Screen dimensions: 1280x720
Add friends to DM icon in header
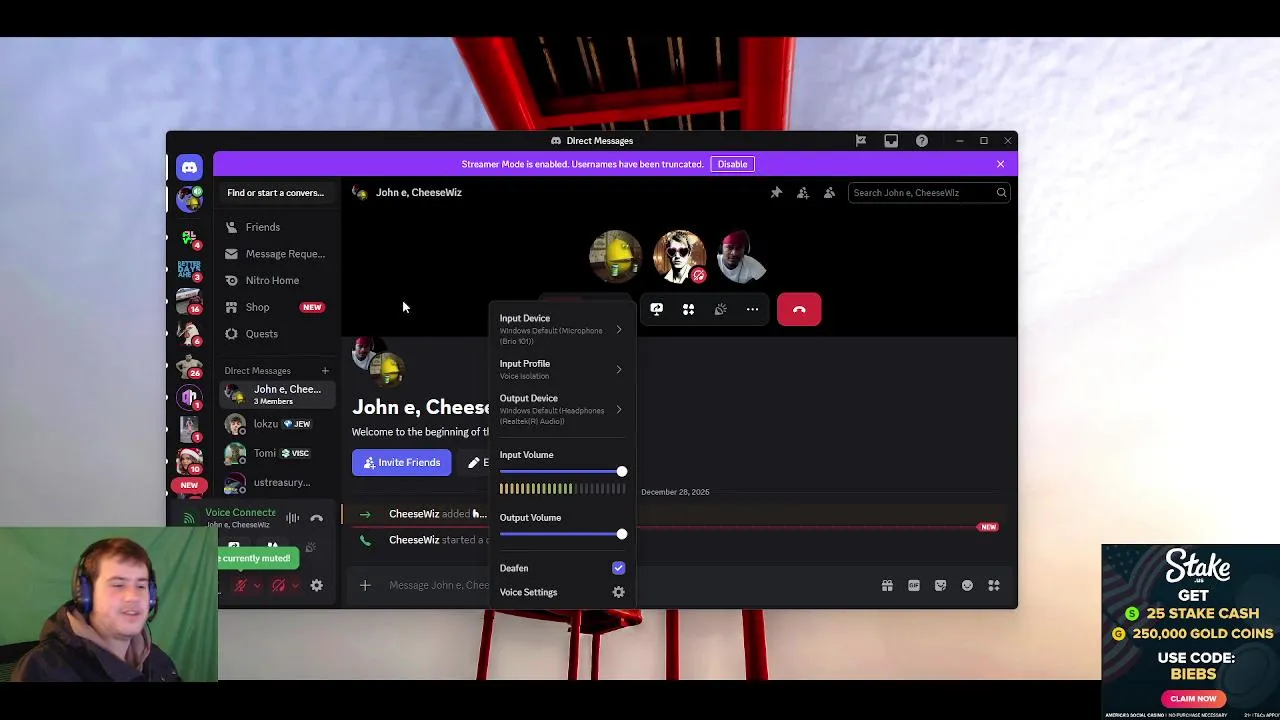coord(802,193)
